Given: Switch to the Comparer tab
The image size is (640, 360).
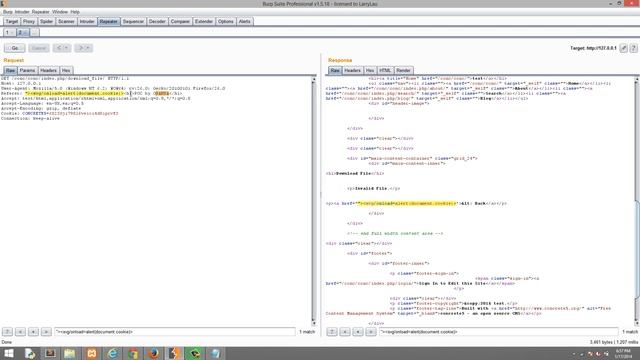Looking at the screenshot, I should click(x=180, y=22).
